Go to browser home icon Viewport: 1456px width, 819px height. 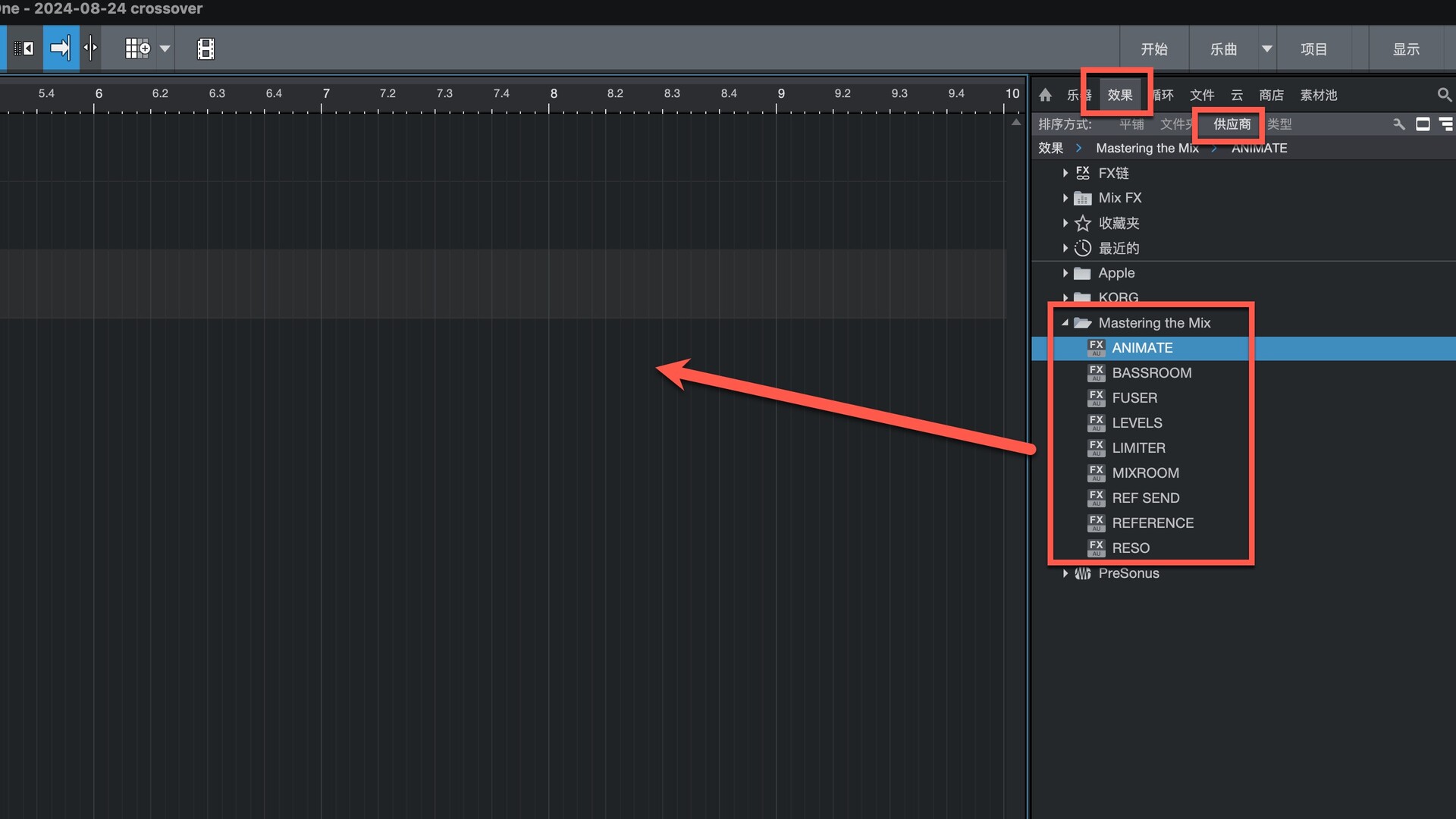click(1046, 95)
